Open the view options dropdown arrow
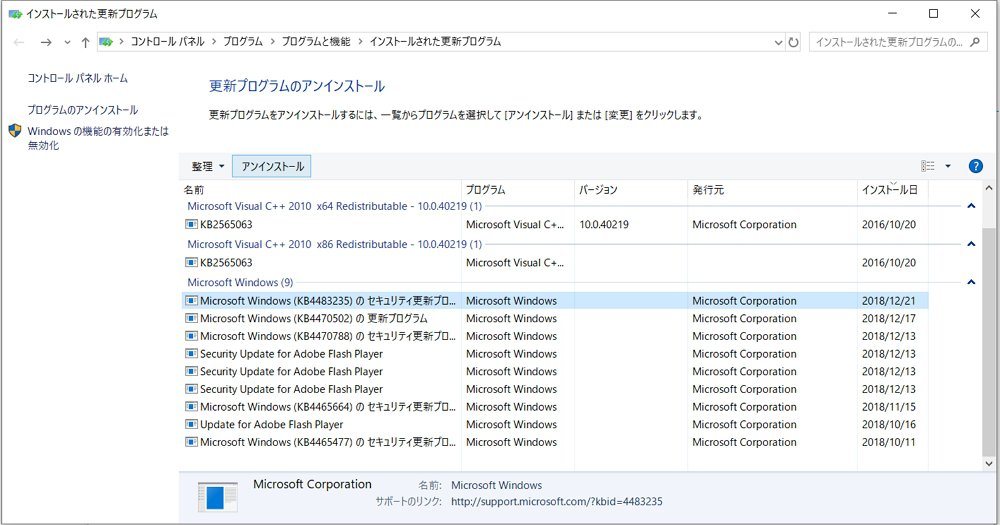This screenshot has width=1000, height=525. point(948,166)
